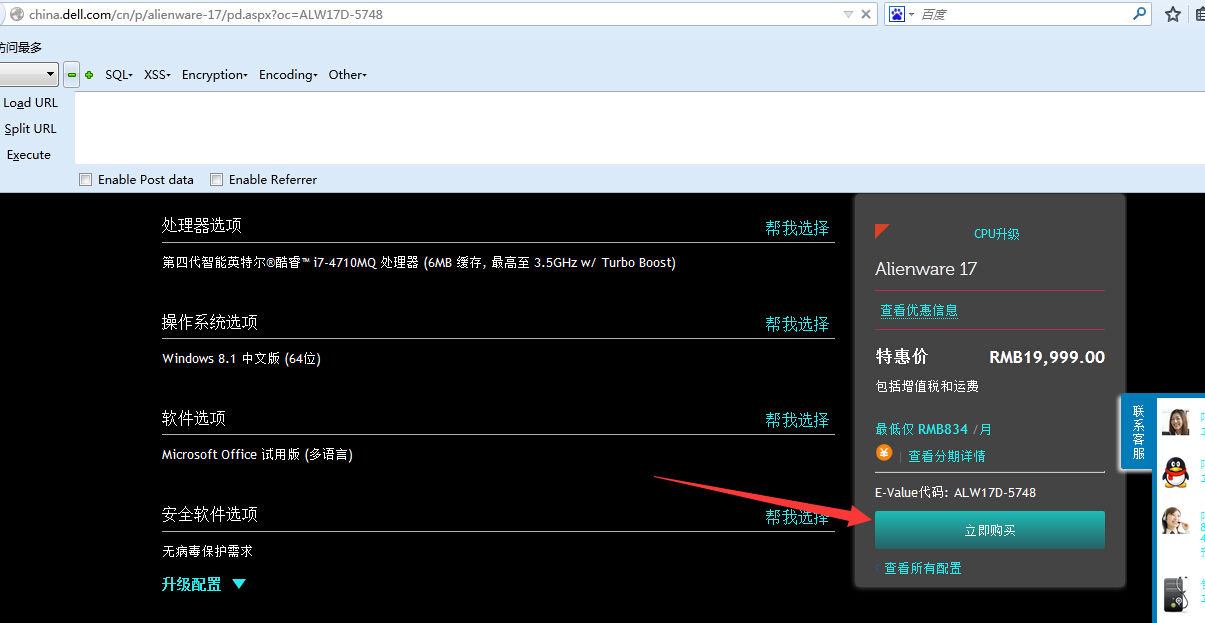Open the Encryption menu

point(215,75)
